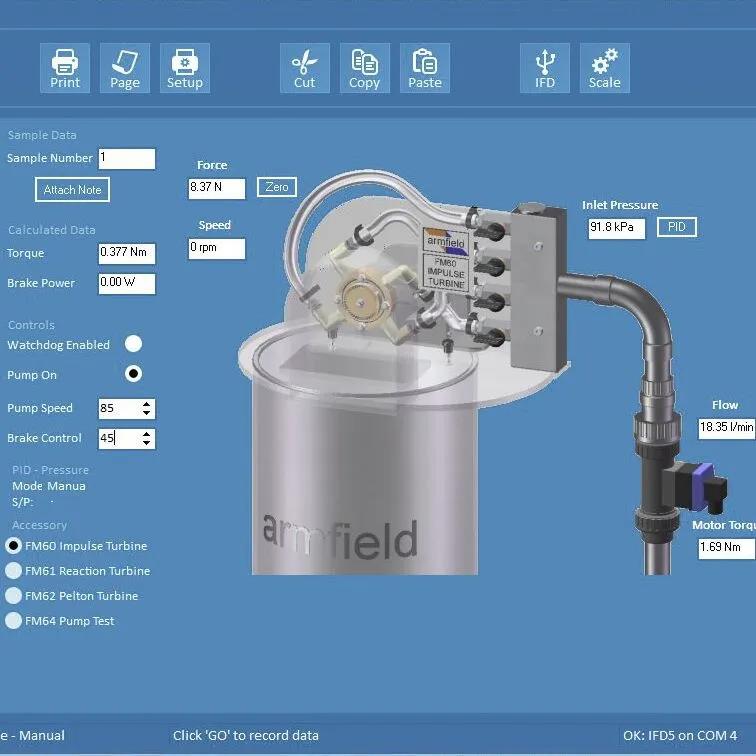Image resolution: width=756 pixels, height=756 pixels.
Task: Open the IFD USB icon
Action: [x=545, y=68]
